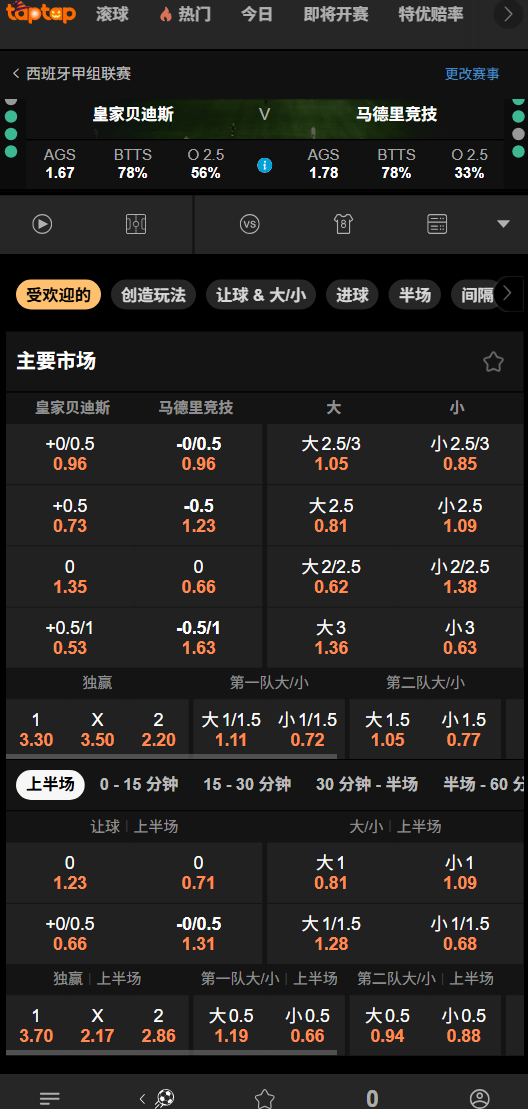Open the pitch field view icon
The width and height of the screenshot is (528, 1109).
tap(136, 224)
